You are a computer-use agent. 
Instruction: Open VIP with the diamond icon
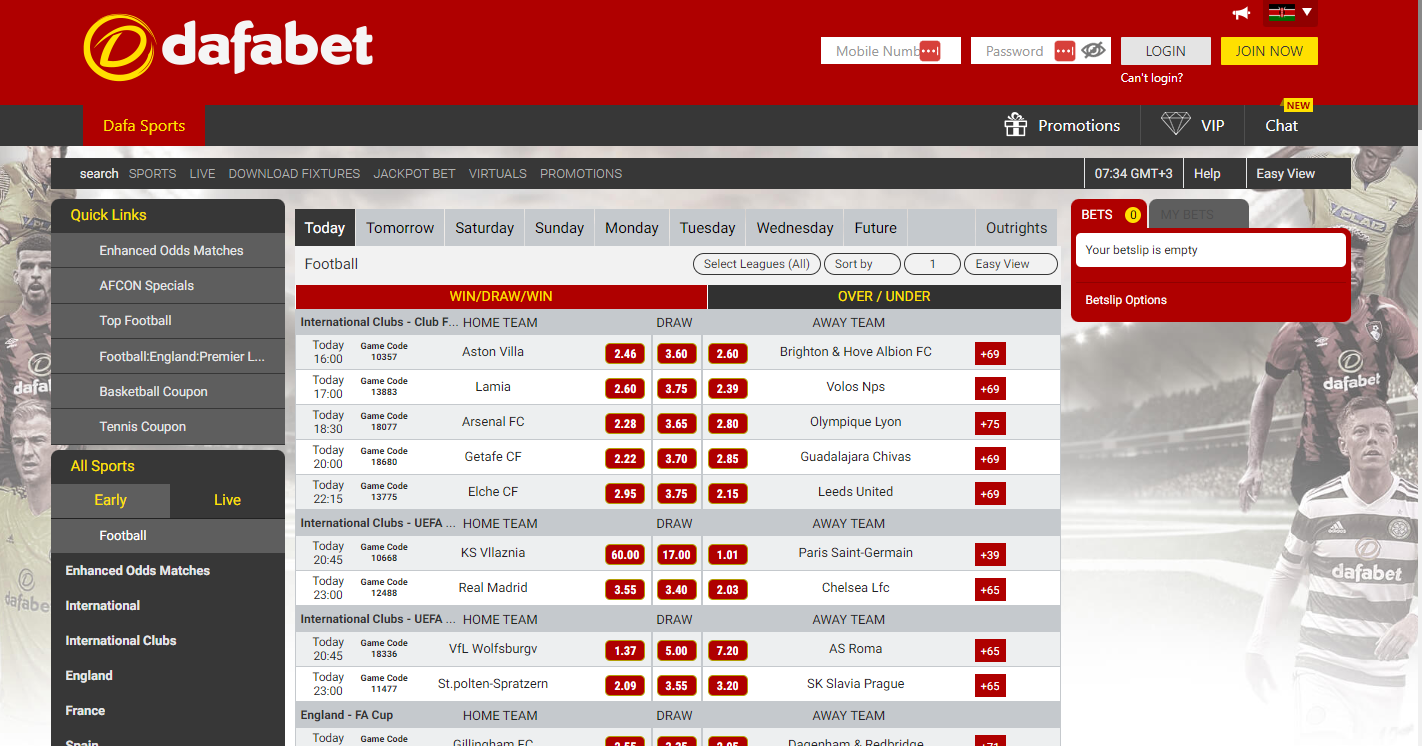coord(1192,125)
